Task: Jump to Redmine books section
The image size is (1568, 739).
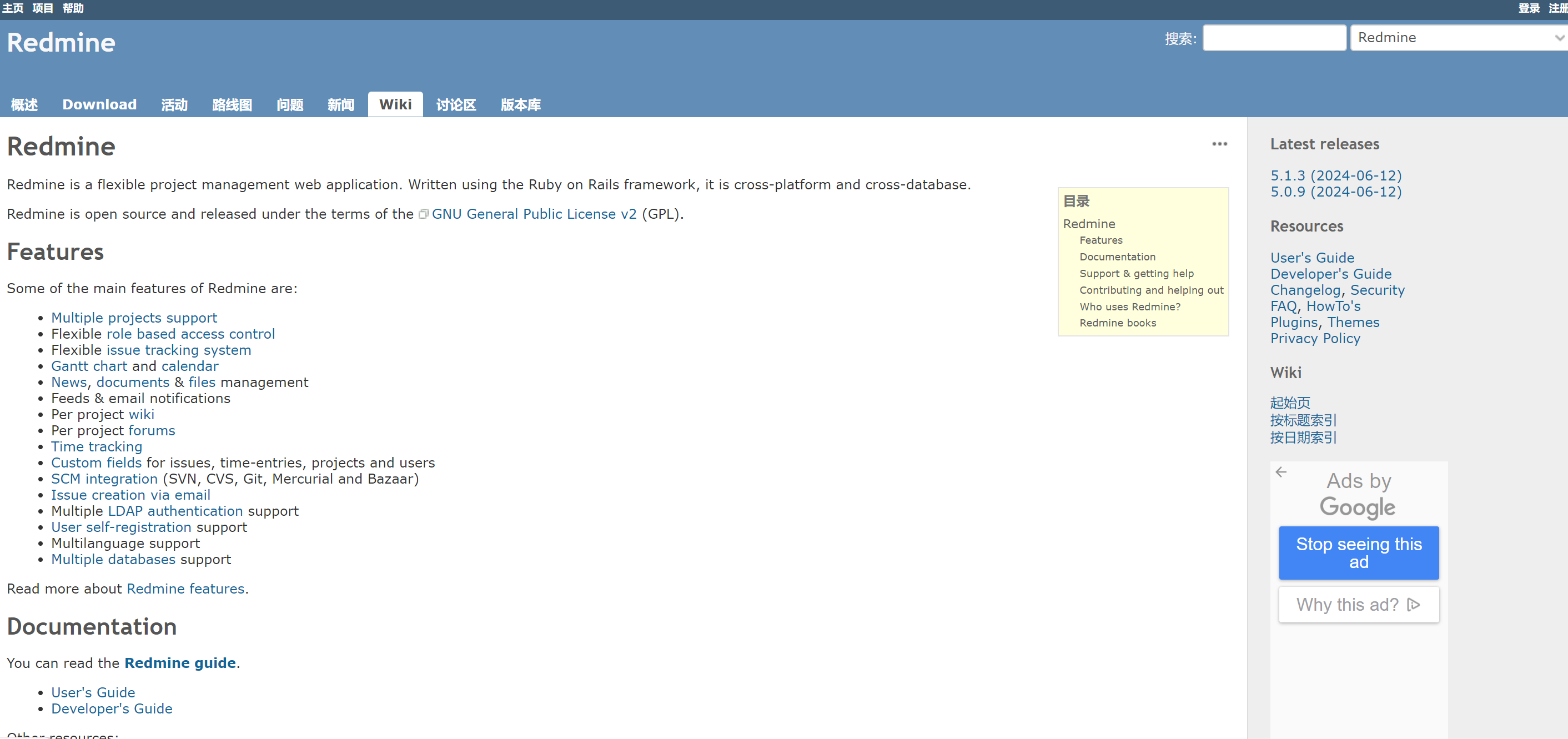Action: 1118,323
